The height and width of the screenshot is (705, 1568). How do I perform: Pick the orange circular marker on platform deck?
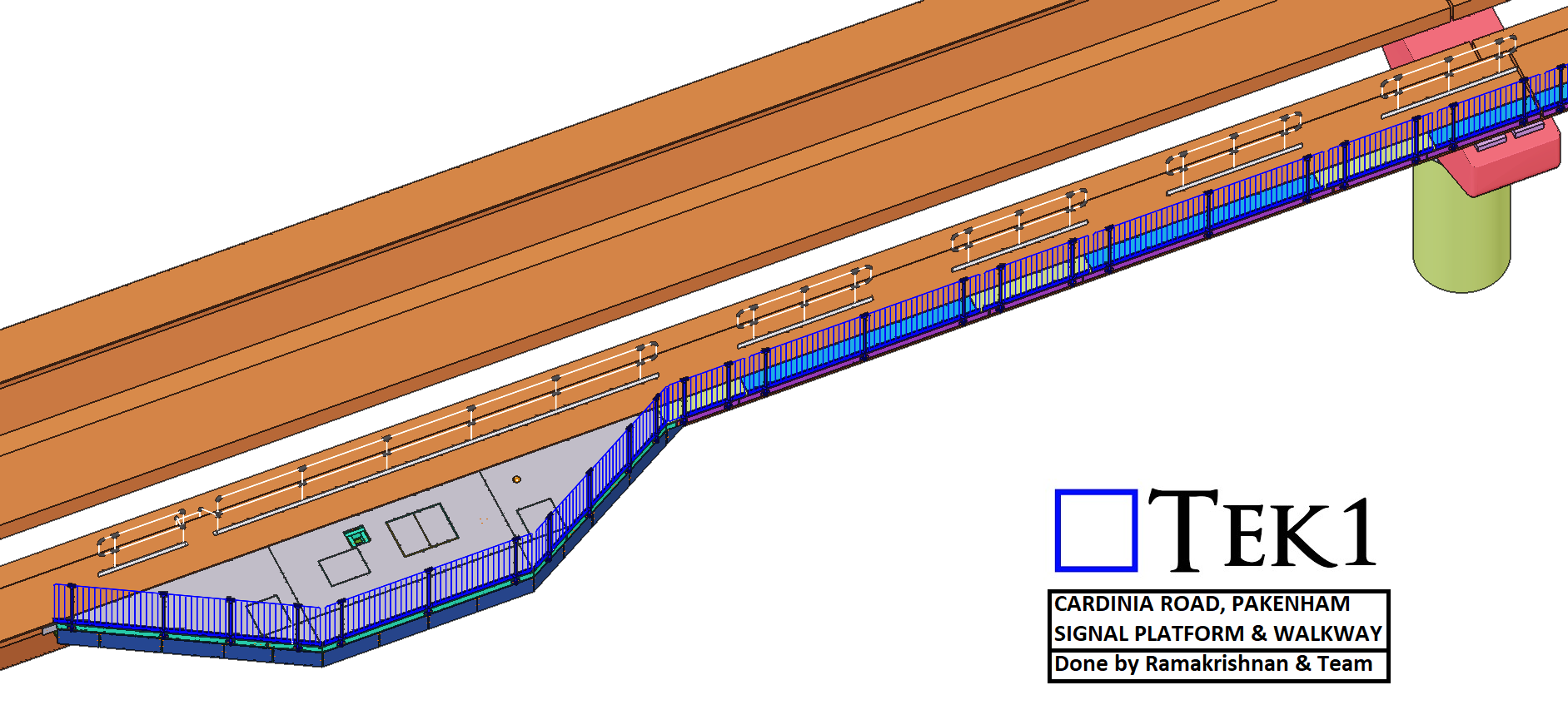coord(516,479)
